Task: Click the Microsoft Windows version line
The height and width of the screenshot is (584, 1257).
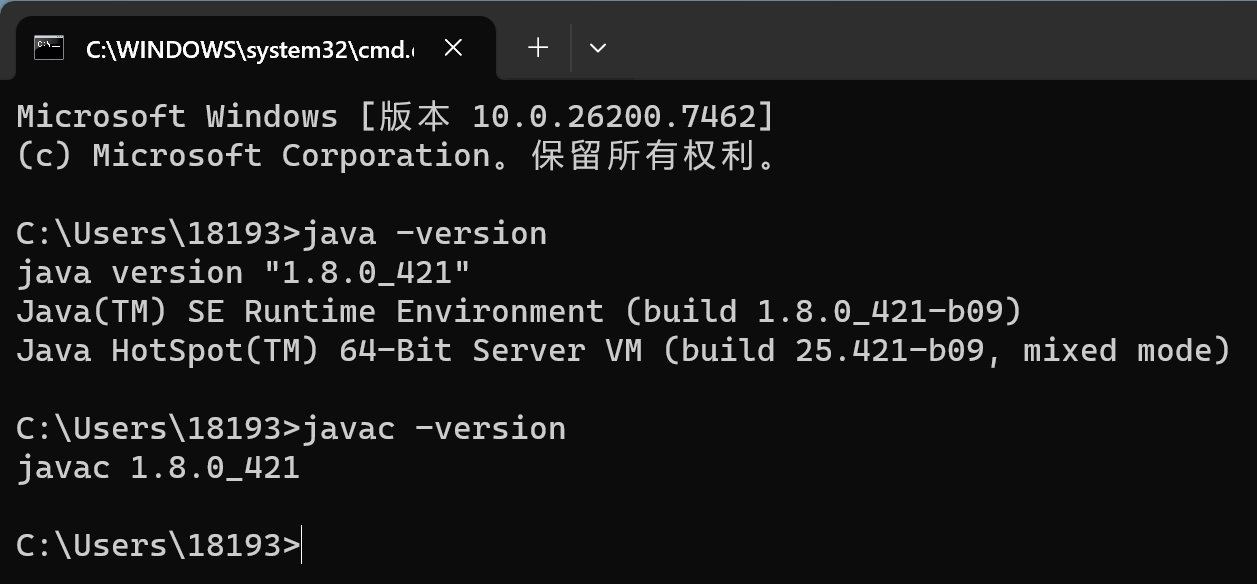Action: pyautogui.click(x=395, y=117)
